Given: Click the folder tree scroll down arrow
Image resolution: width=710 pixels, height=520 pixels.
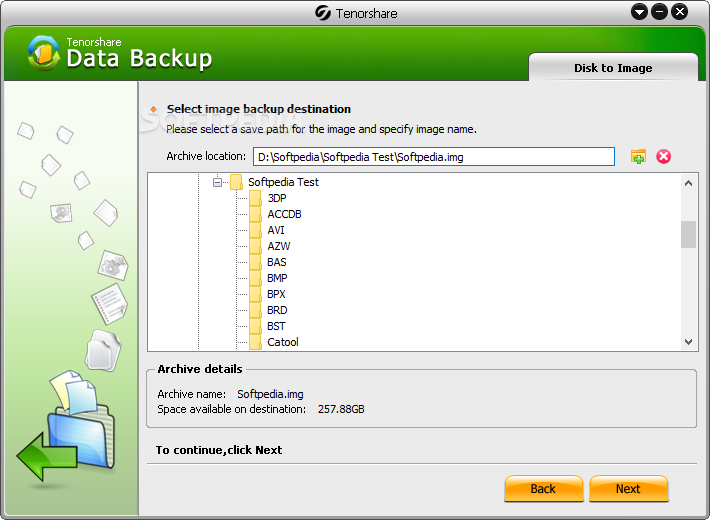Looking at the screenshot, I should pyautogui.click(x=688, y=342).
